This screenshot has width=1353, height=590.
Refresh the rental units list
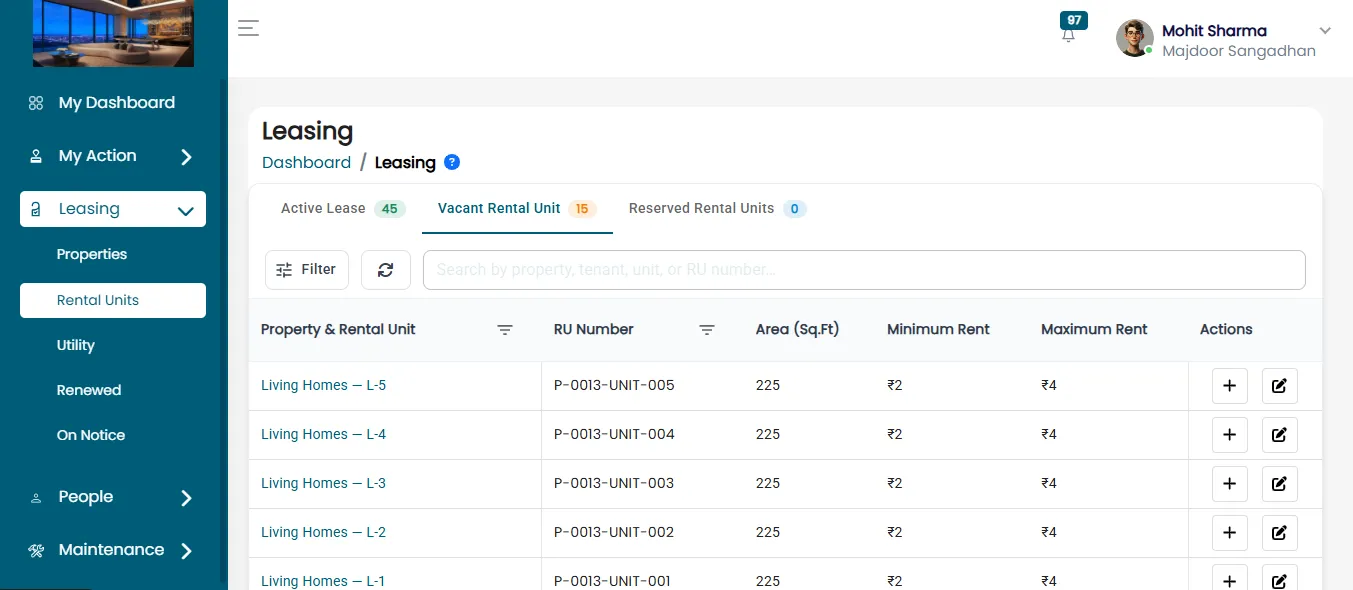pyautogui.click(x=386, y=270)
